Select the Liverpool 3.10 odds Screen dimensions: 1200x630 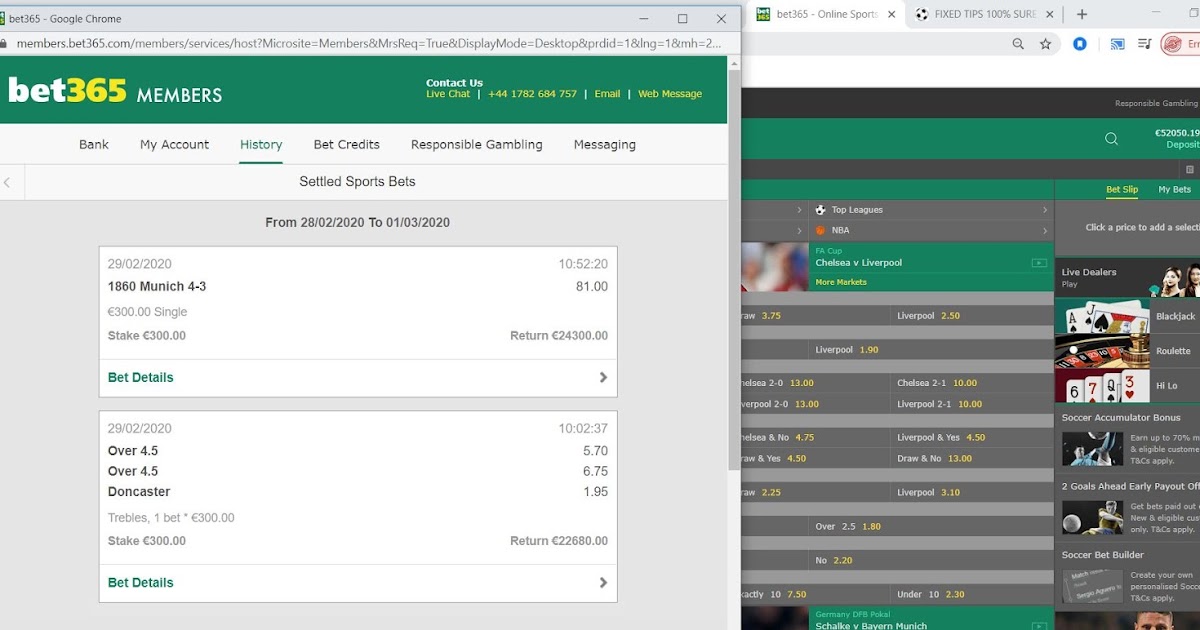coord(972,492)
